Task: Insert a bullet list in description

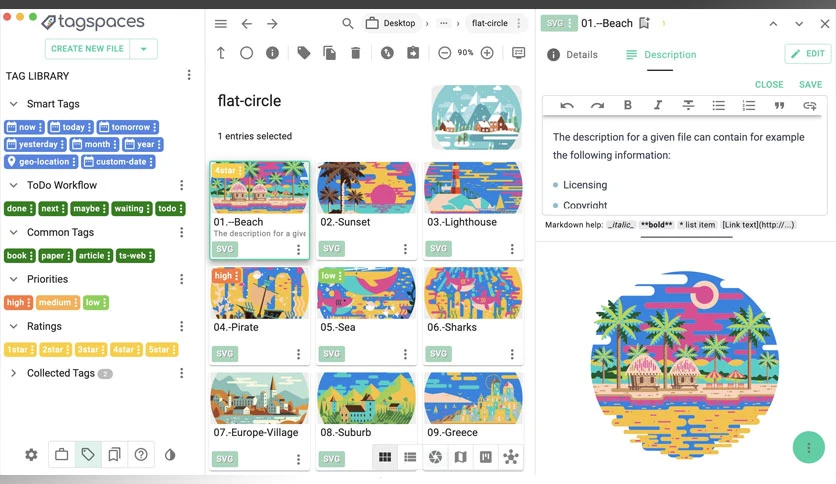Action: (x=719, y=105)
